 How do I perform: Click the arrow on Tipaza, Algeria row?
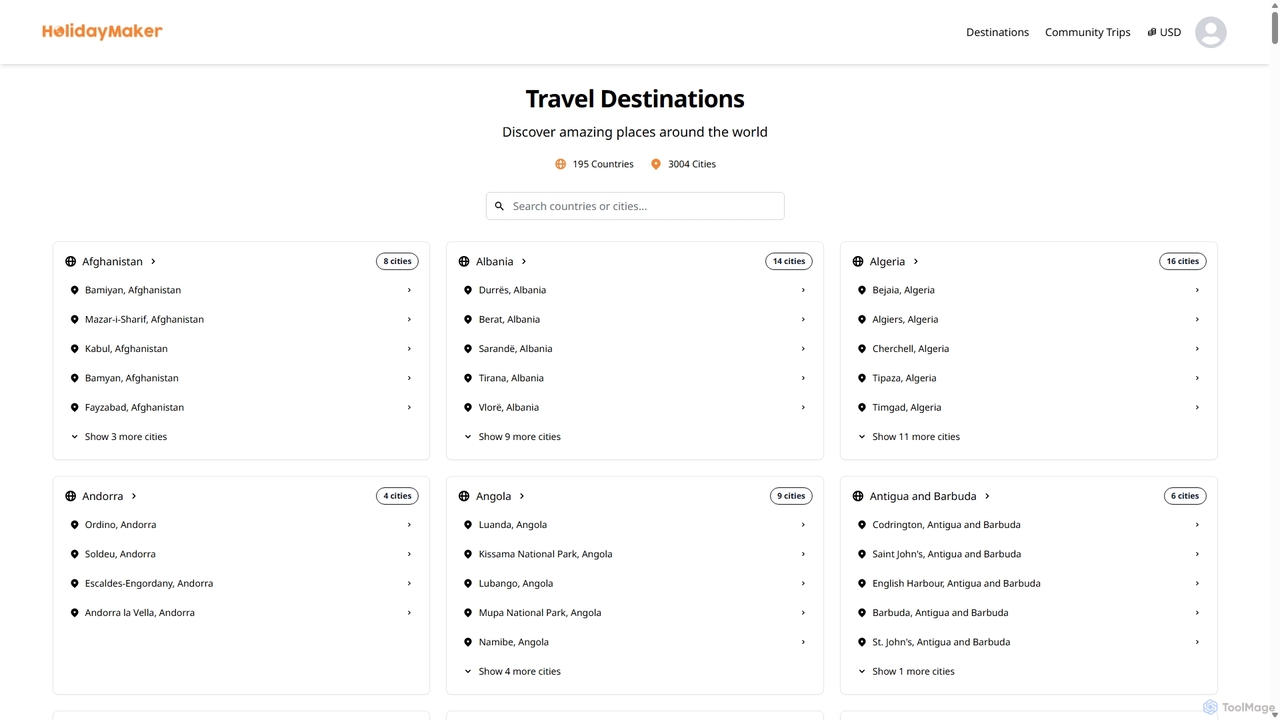pyautogui.click(x=1197, y=378)
